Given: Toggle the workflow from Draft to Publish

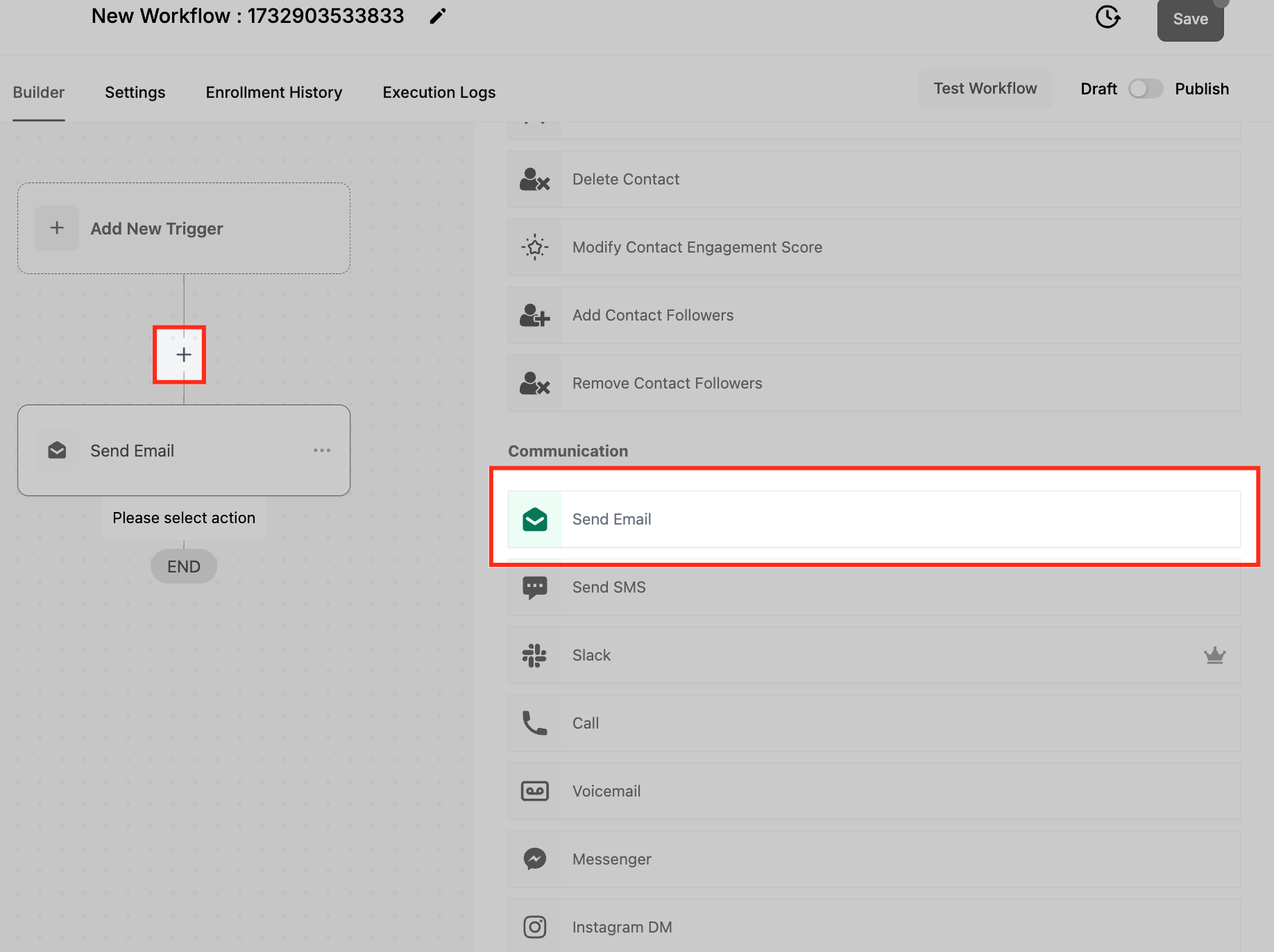Looking at the screenshot, I should pos(1145,89).
